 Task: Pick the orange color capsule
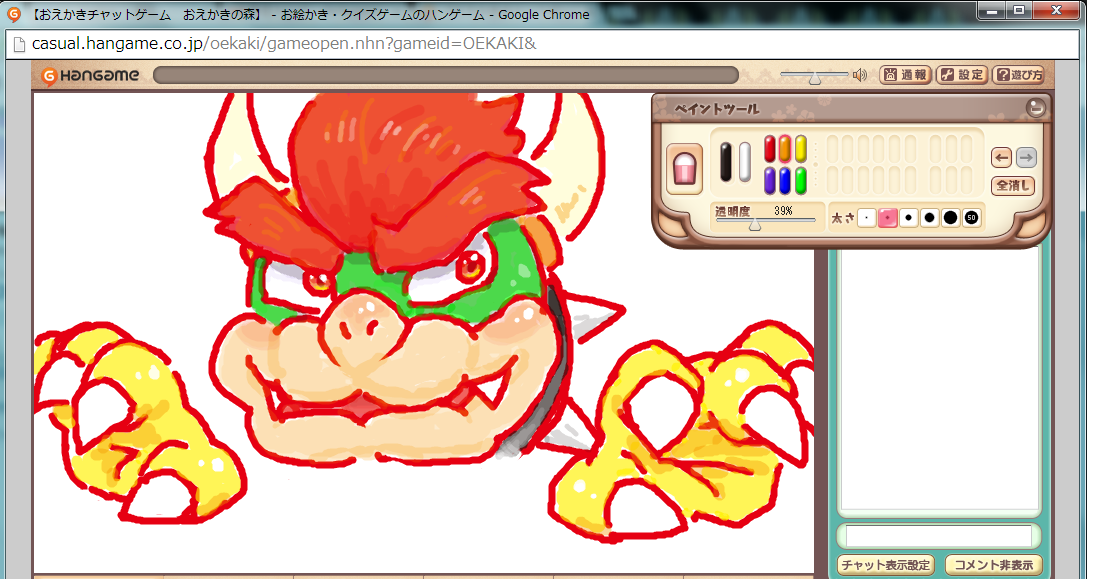785,149
